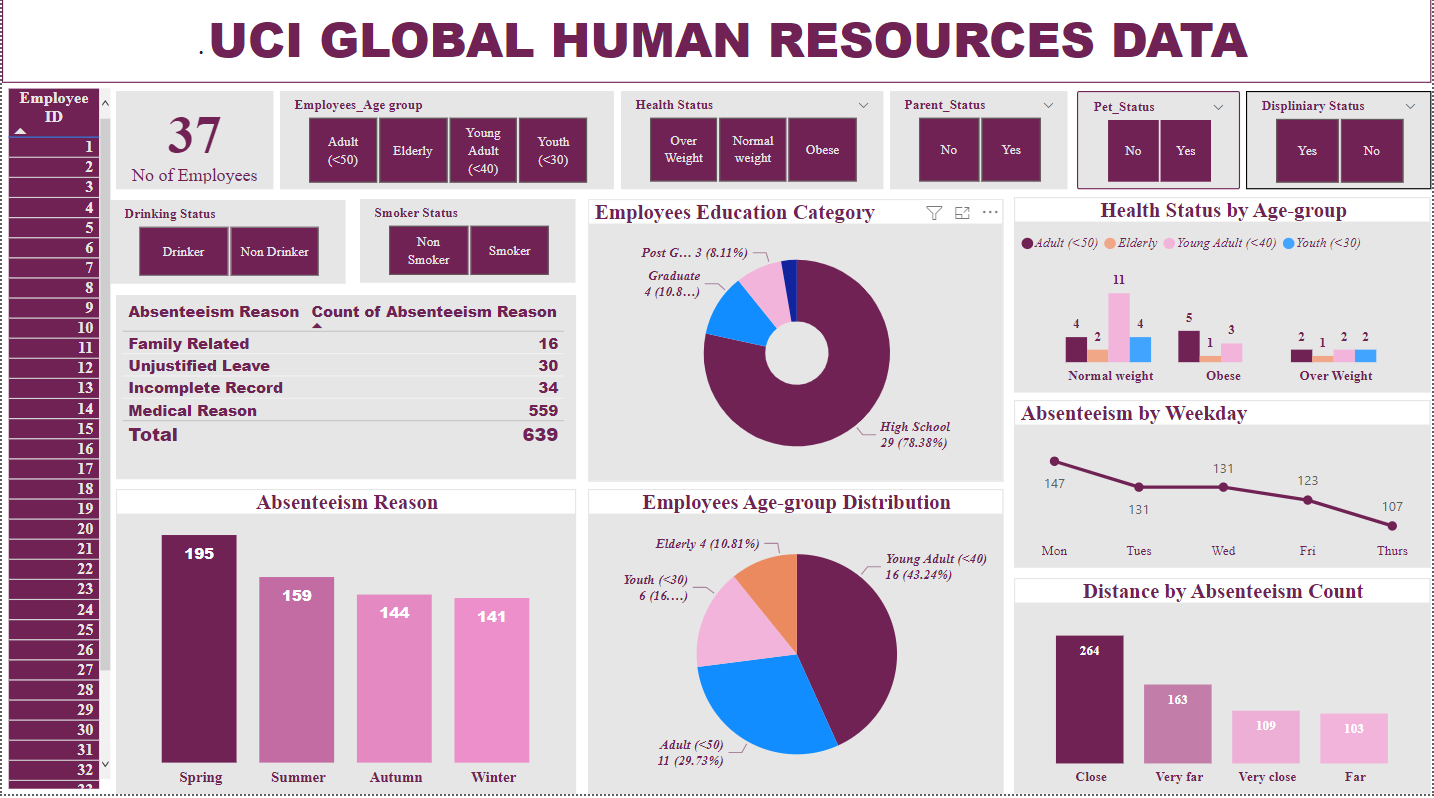Expand the Parent_Status slicer chevron
Screen dimensions: 1434x798
click(1048, 105)
